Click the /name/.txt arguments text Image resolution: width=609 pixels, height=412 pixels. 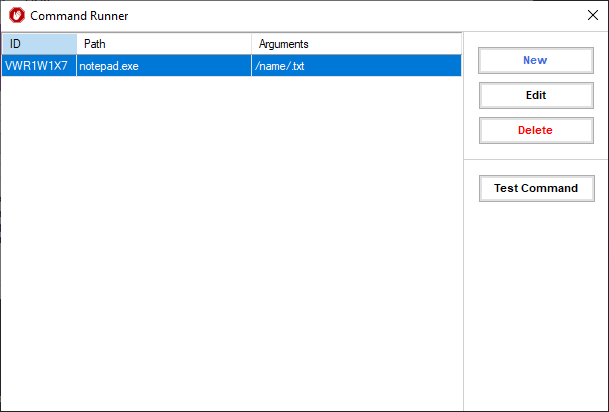(x=279, y=66)
